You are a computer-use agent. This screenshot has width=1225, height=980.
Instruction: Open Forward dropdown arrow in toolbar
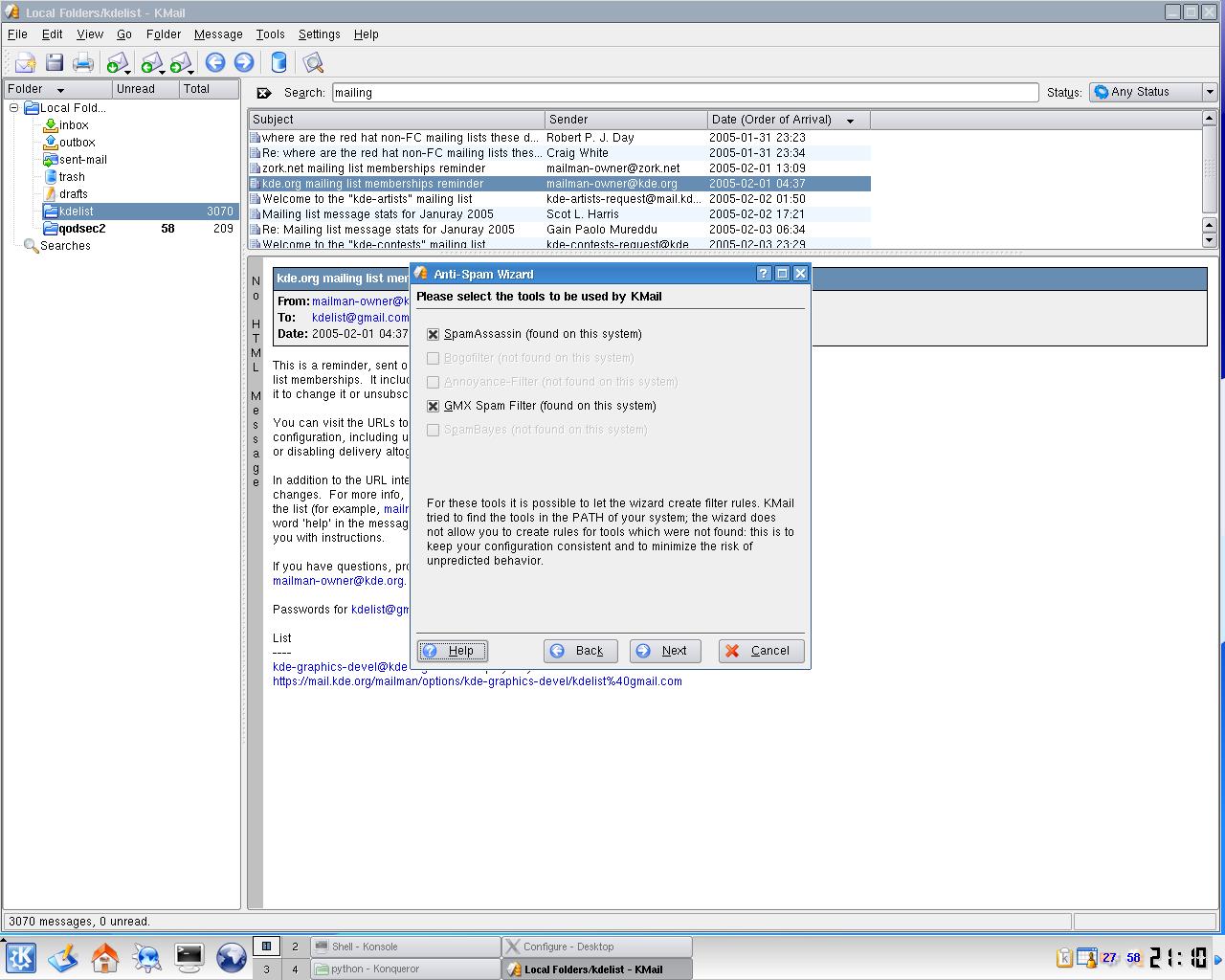coord(191,71)
